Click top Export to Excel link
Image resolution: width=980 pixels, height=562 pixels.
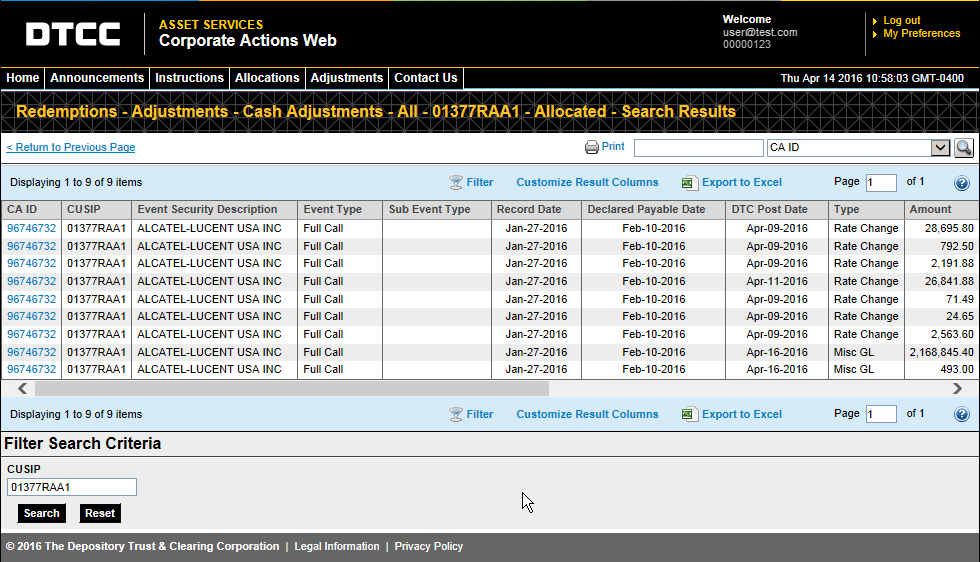[x=742, y=183]
